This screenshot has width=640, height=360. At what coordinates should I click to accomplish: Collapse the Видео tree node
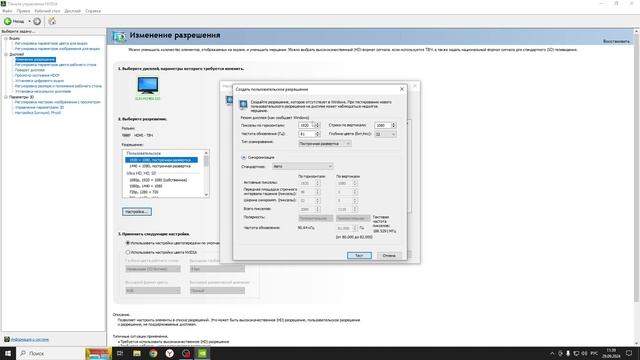click(x=6, y=38)
